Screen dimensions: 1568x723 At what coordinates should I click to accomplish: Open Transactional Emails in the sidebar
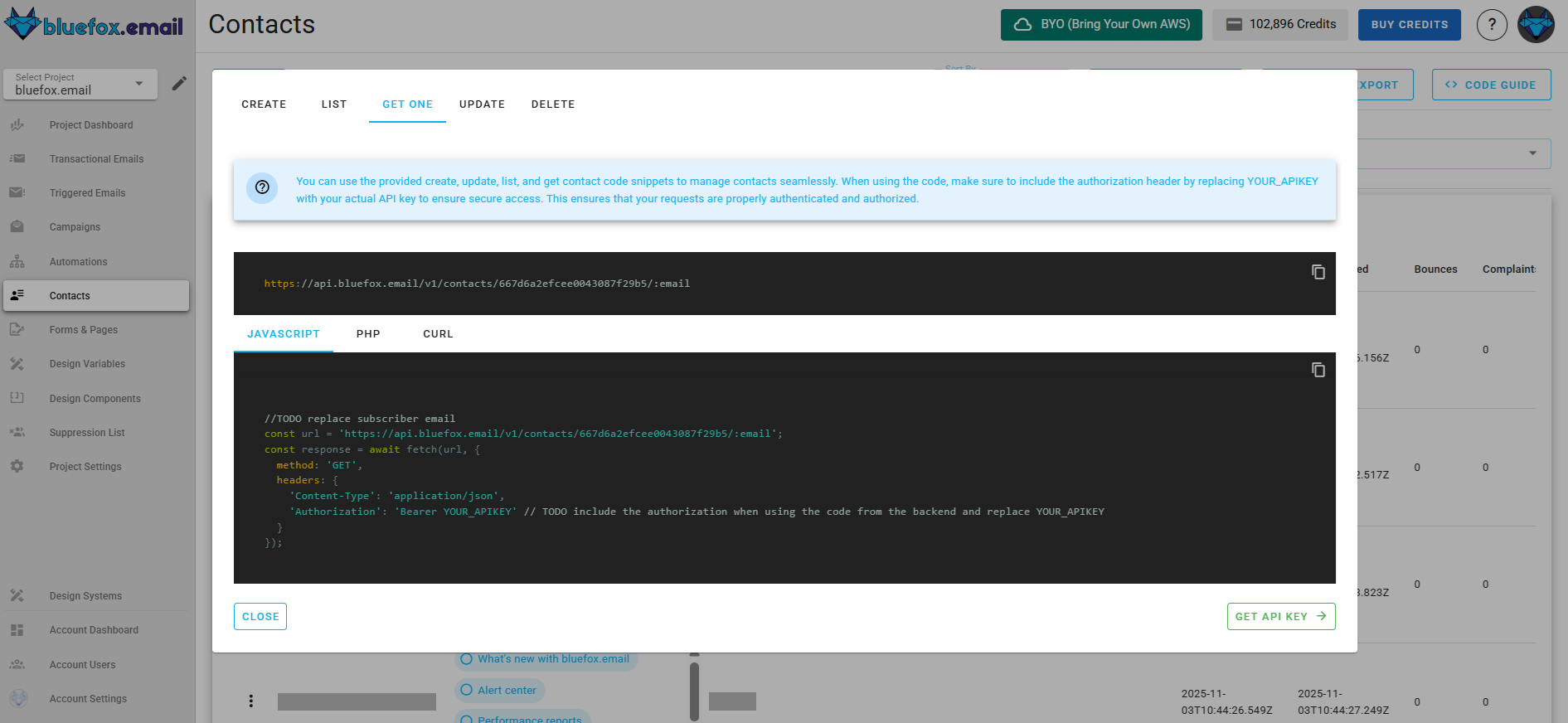coord(96,159)
